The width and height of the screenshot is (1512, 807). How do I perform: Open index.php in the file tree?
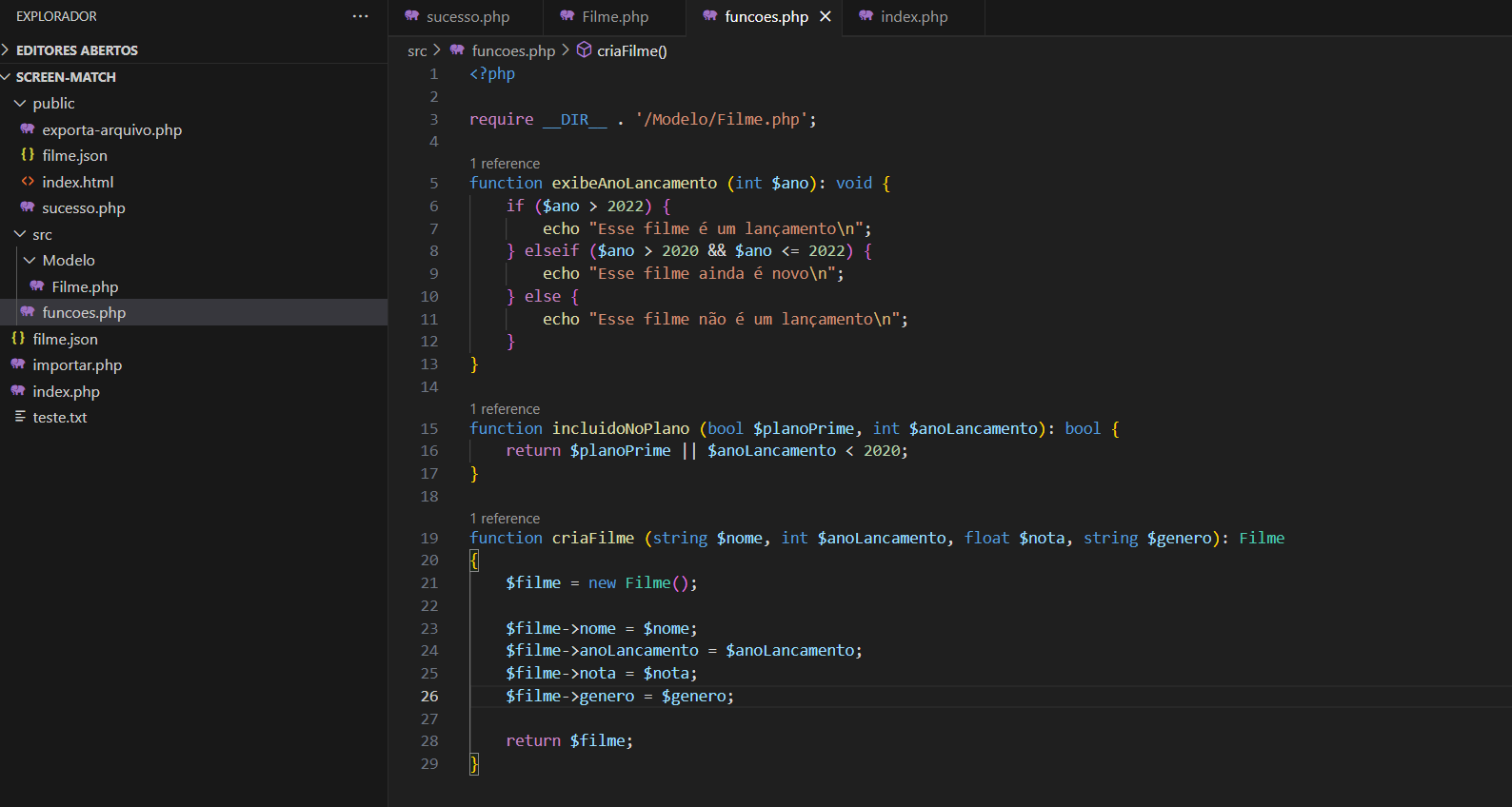coord(66,391)
